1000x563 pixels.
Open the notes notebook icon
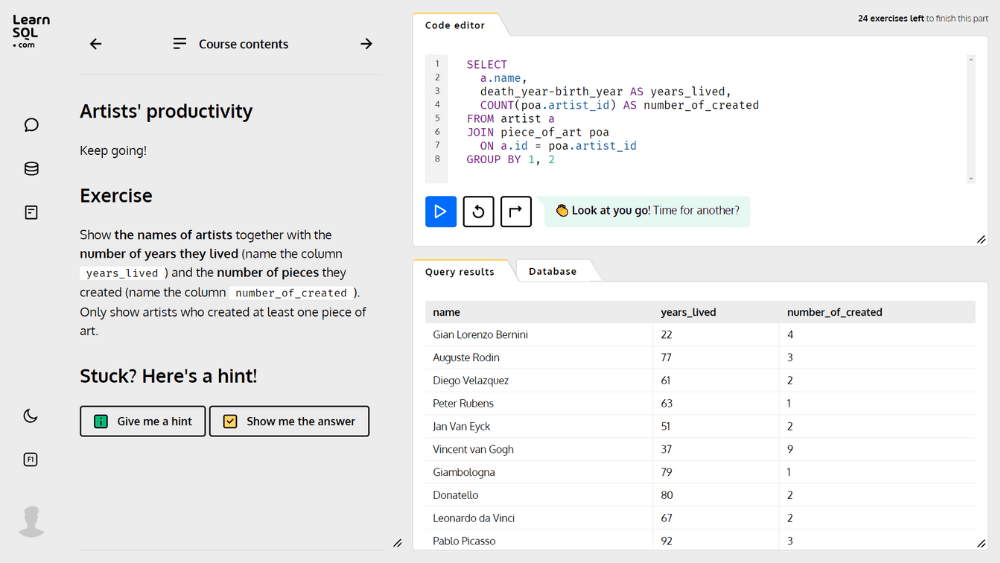pyautogui.click(x=31, y=212)
